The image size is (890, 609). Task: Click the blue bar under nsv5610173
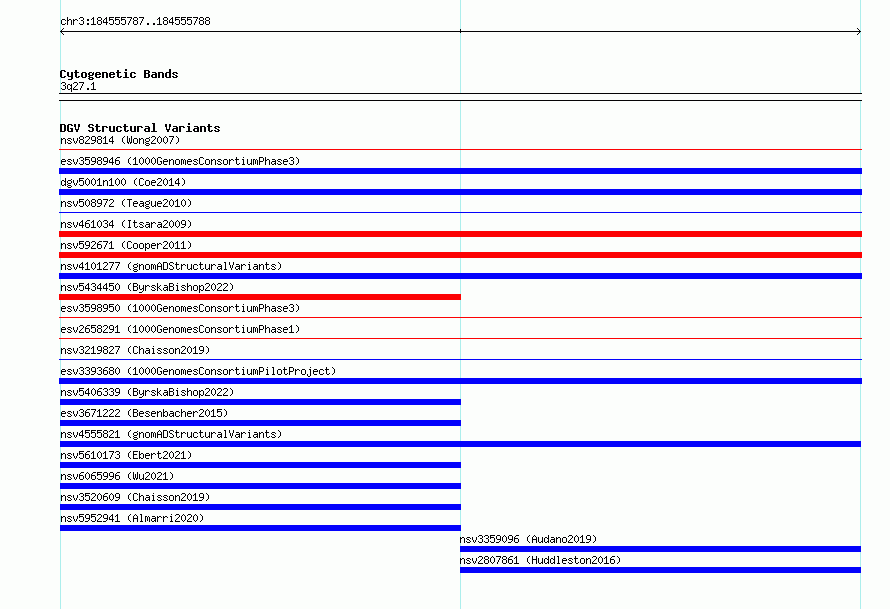(261, 465)
